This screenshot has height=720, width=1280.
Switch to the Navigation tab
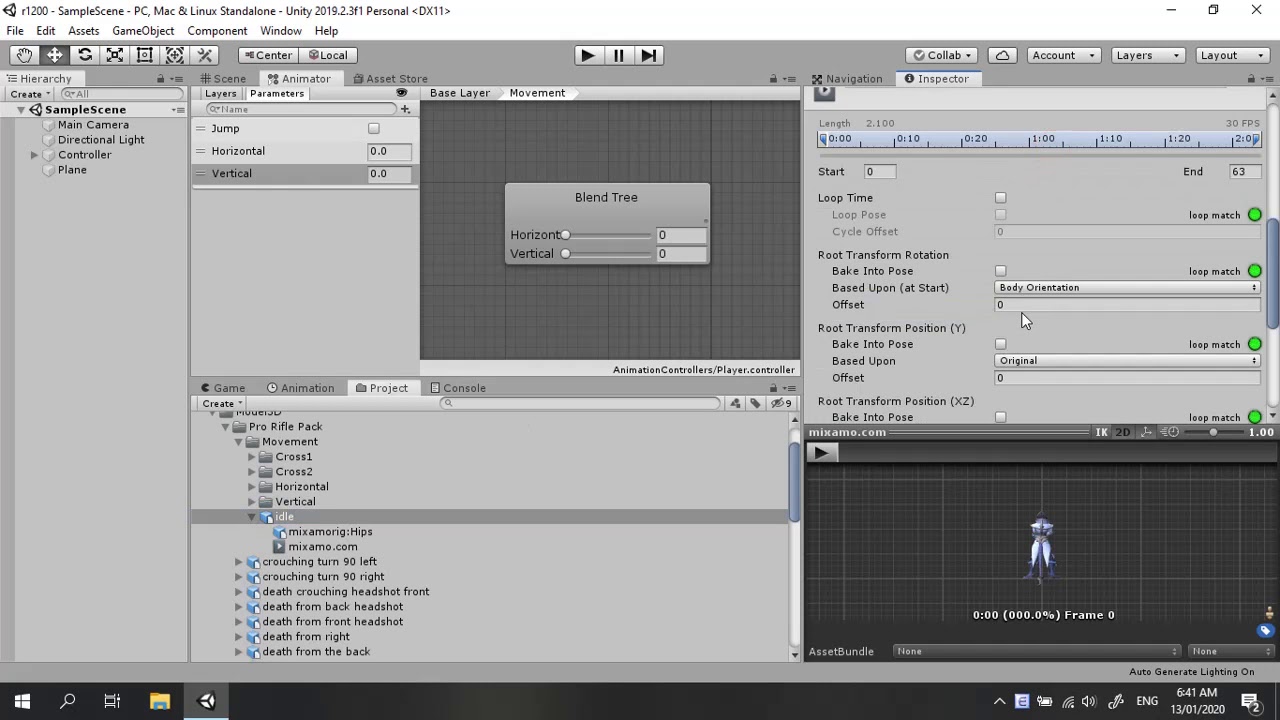[x=847, y=79]
